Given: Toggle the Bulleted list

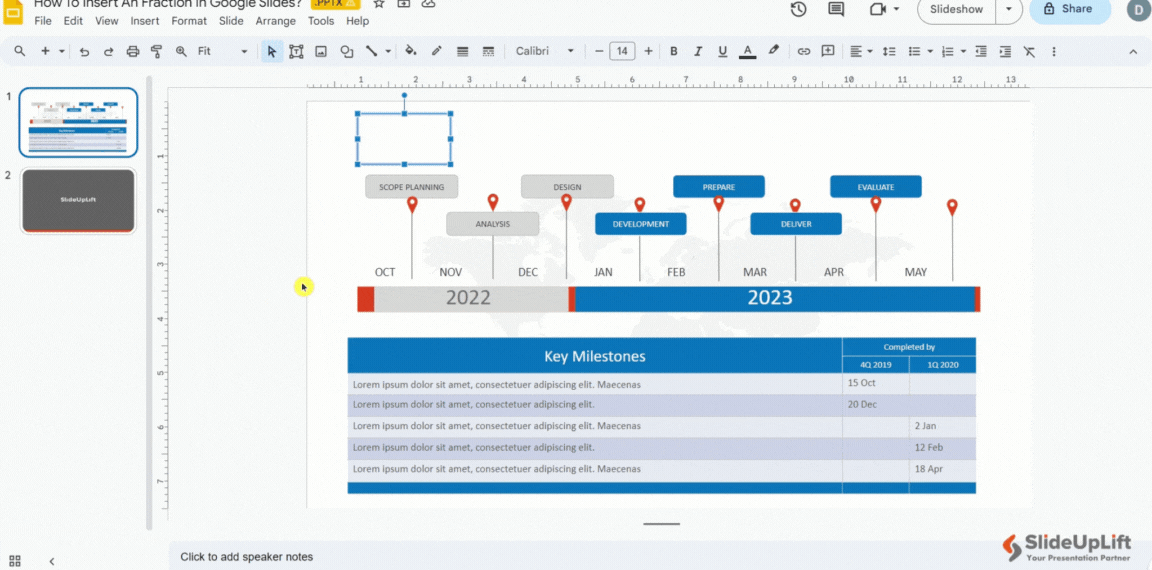Looking at the screenshot, I should coord(915,51).
